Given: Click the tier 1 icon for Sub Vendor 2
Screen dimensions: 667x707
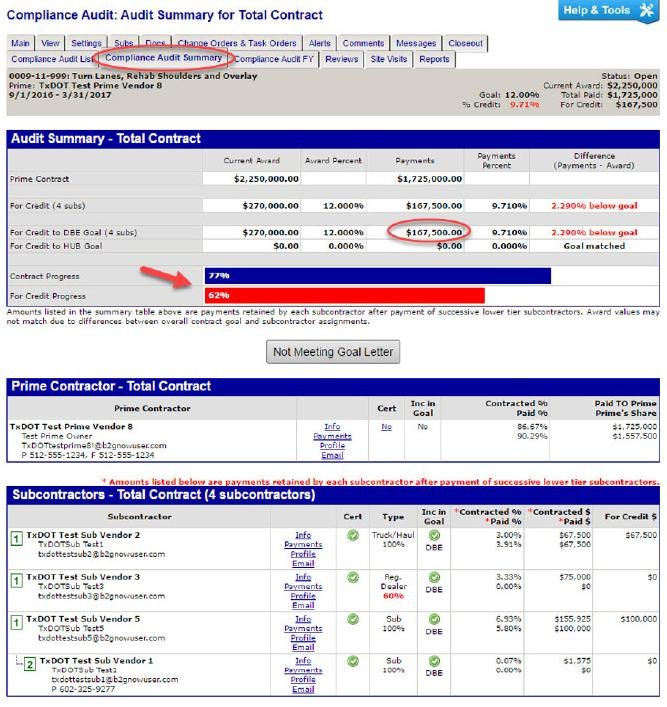Looking at the screenshot, I should pyautogui.click(x=15, y=539).
